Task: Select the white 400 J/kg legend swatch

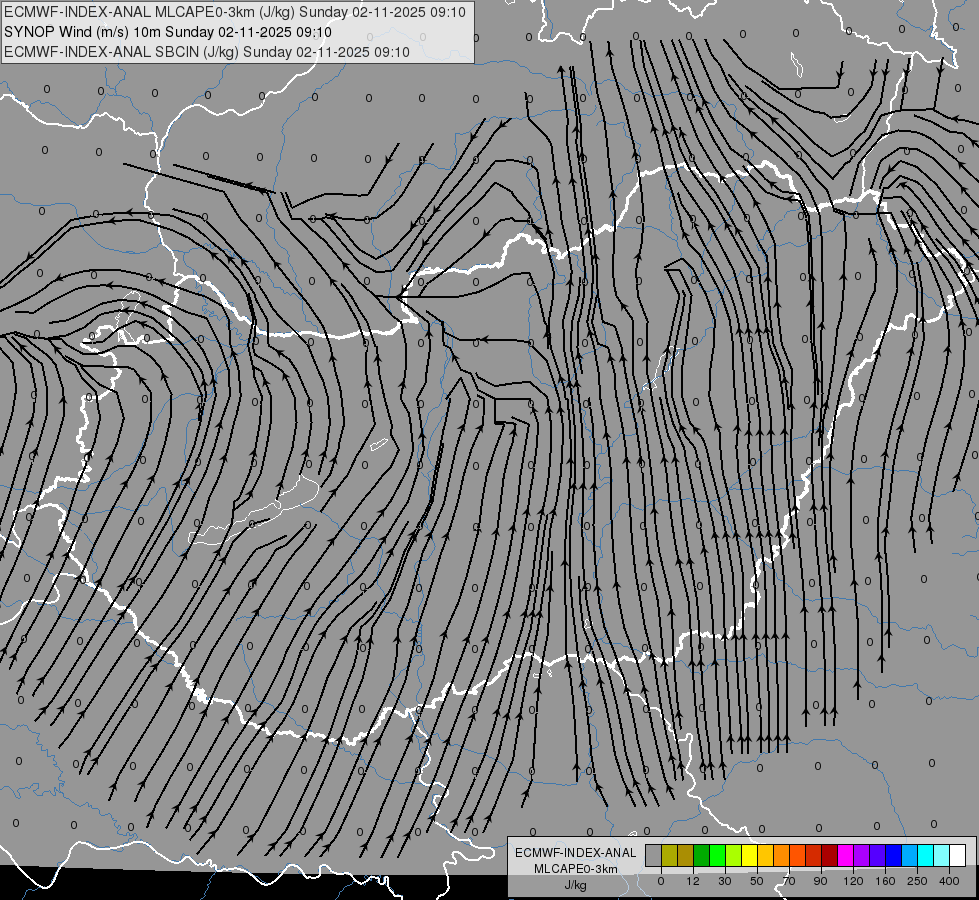Action: click(957, 855)
